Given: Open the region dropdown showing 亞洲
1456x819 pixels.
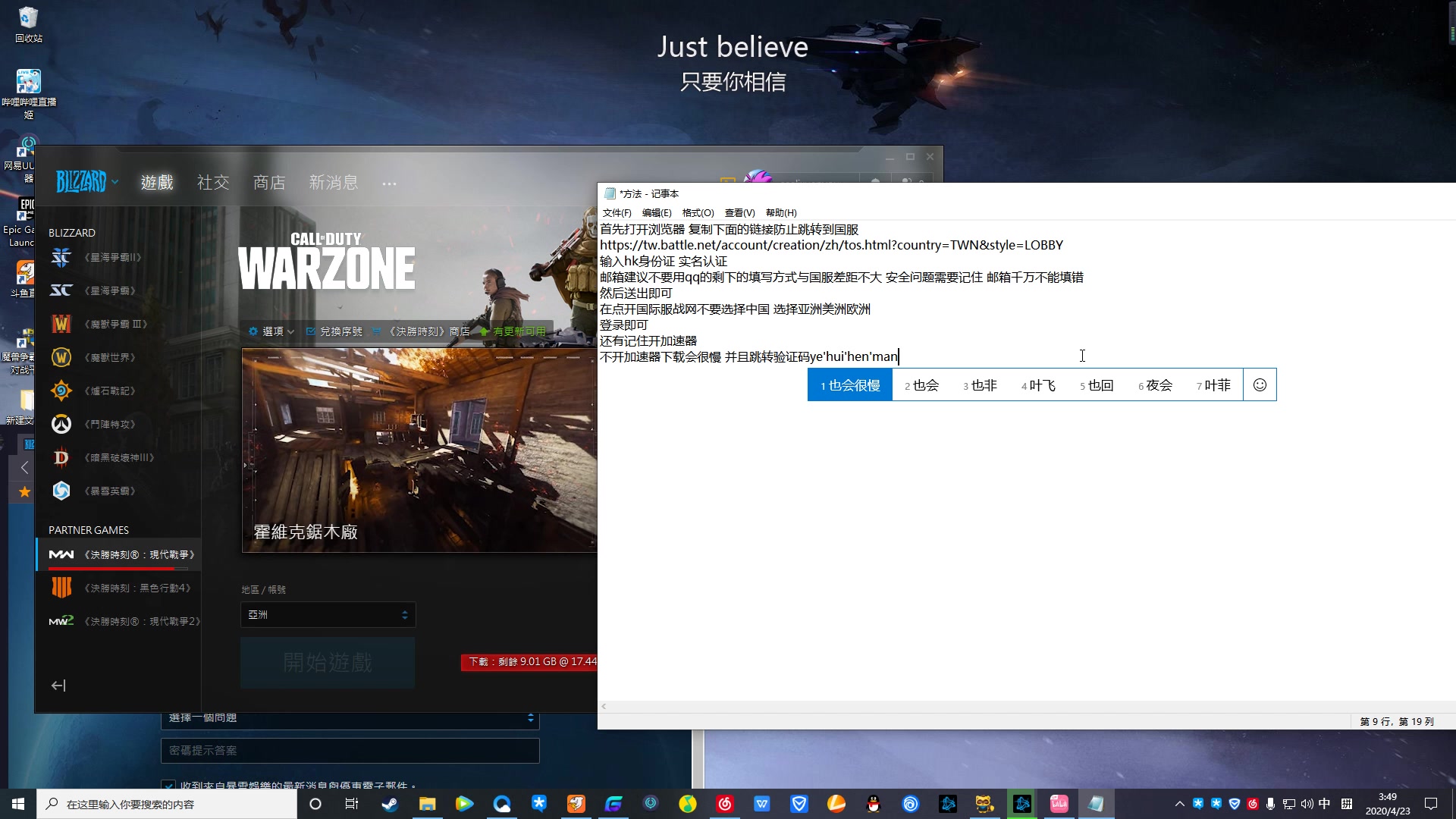Looking at the screenshot, I should click(328, 615).
